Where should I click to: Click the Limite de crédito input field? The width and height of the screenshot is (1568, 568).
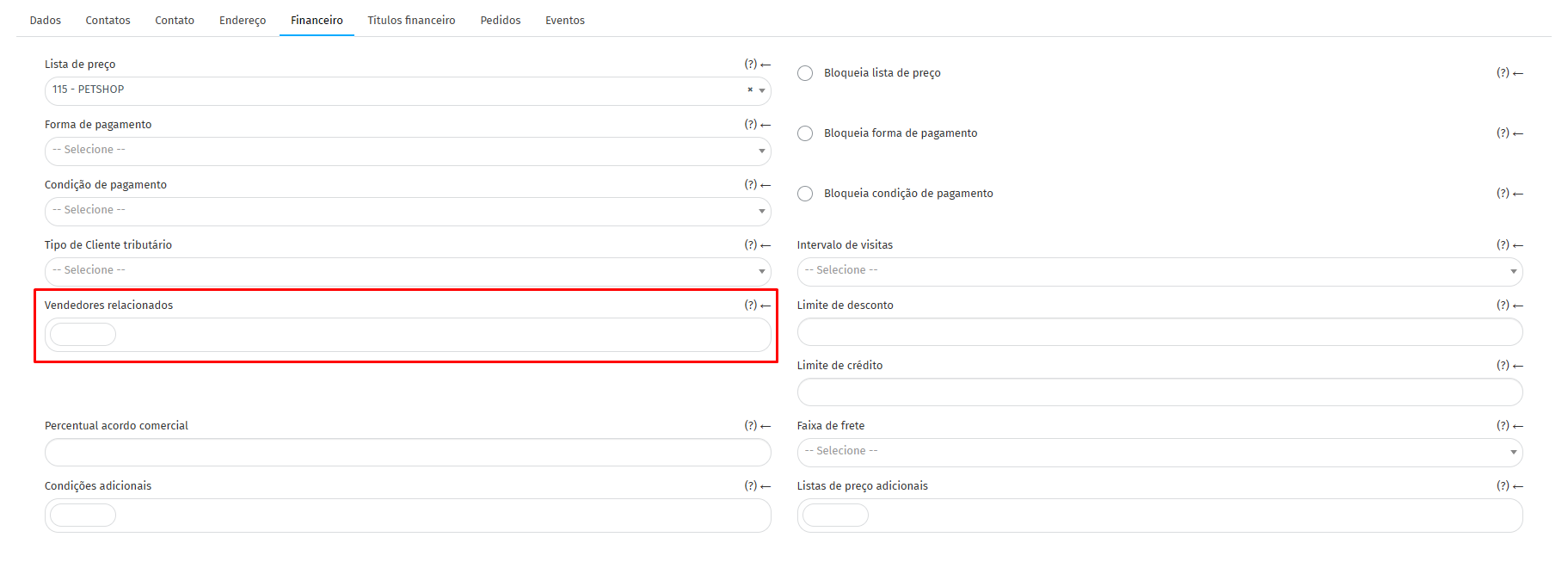coord(1159,392)
